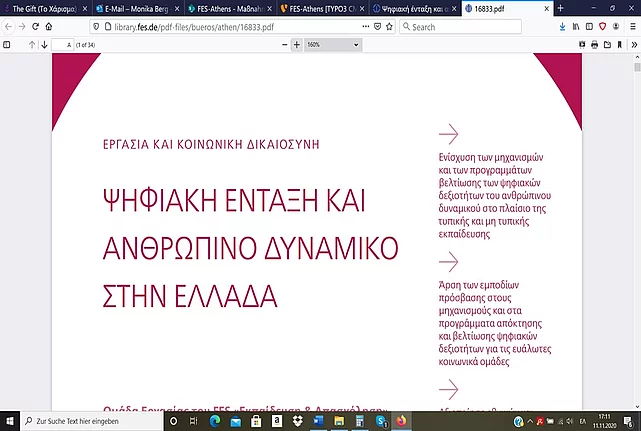The image size is (641, 431).
Task: Open Mail app from taskbar
Action: (x=235, y=421)
